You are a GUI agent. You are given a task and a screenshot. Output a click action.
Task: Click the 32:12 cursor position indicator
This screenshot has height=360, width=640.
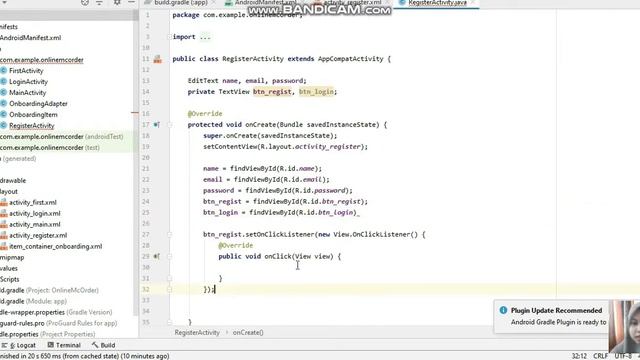point(579,356)
